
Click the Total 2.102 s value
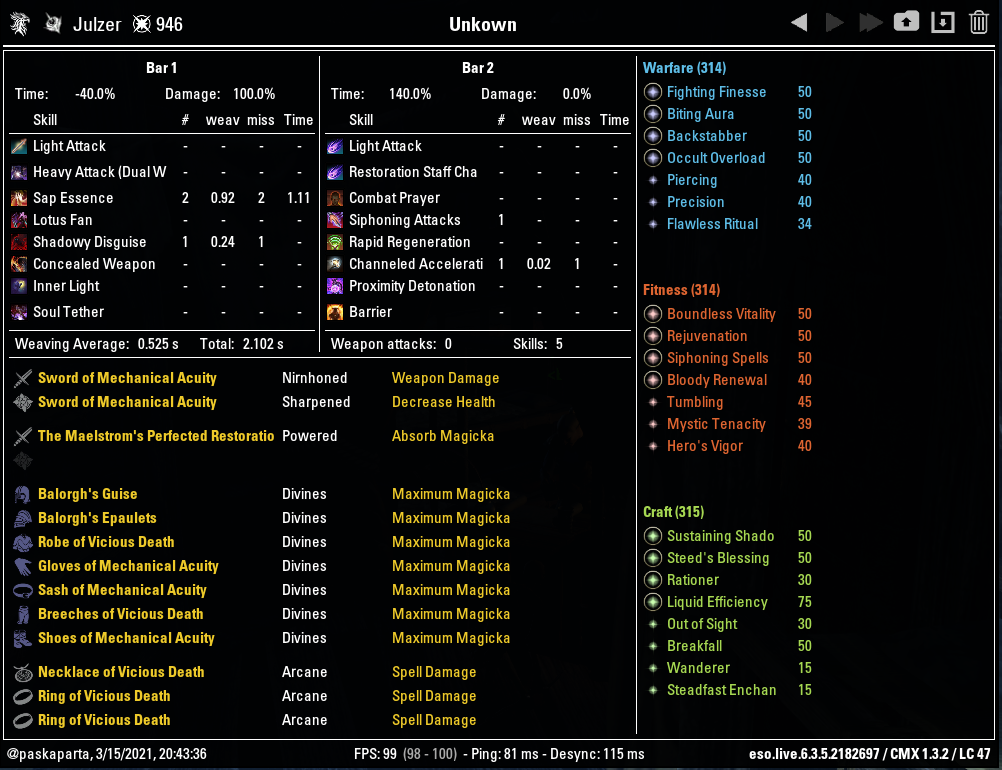[x=263, y=344]
